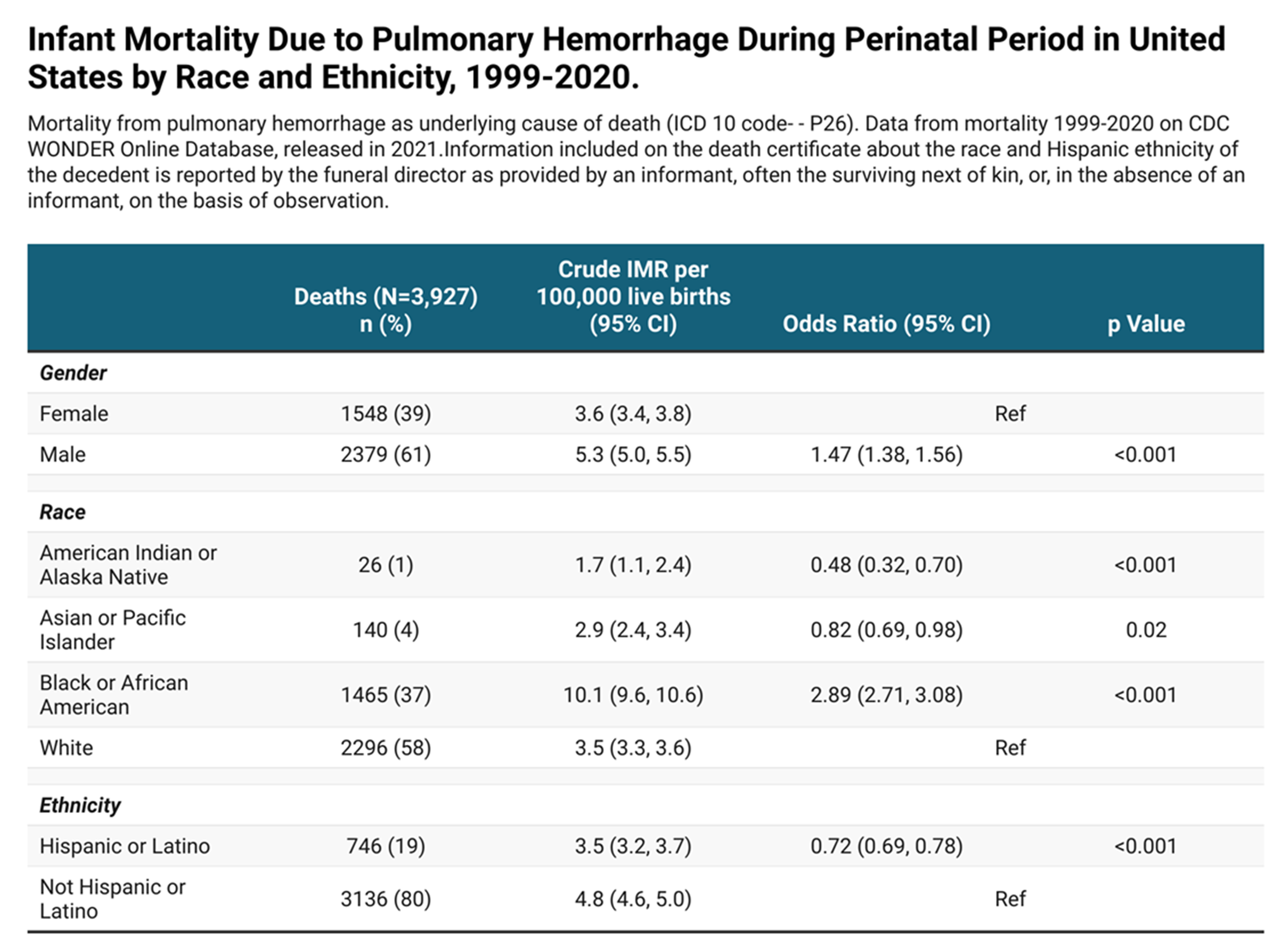Viewport: 1288px width, 937px height.
Task: Click the Ethnicity section label
Action: (x=80, y=805)
